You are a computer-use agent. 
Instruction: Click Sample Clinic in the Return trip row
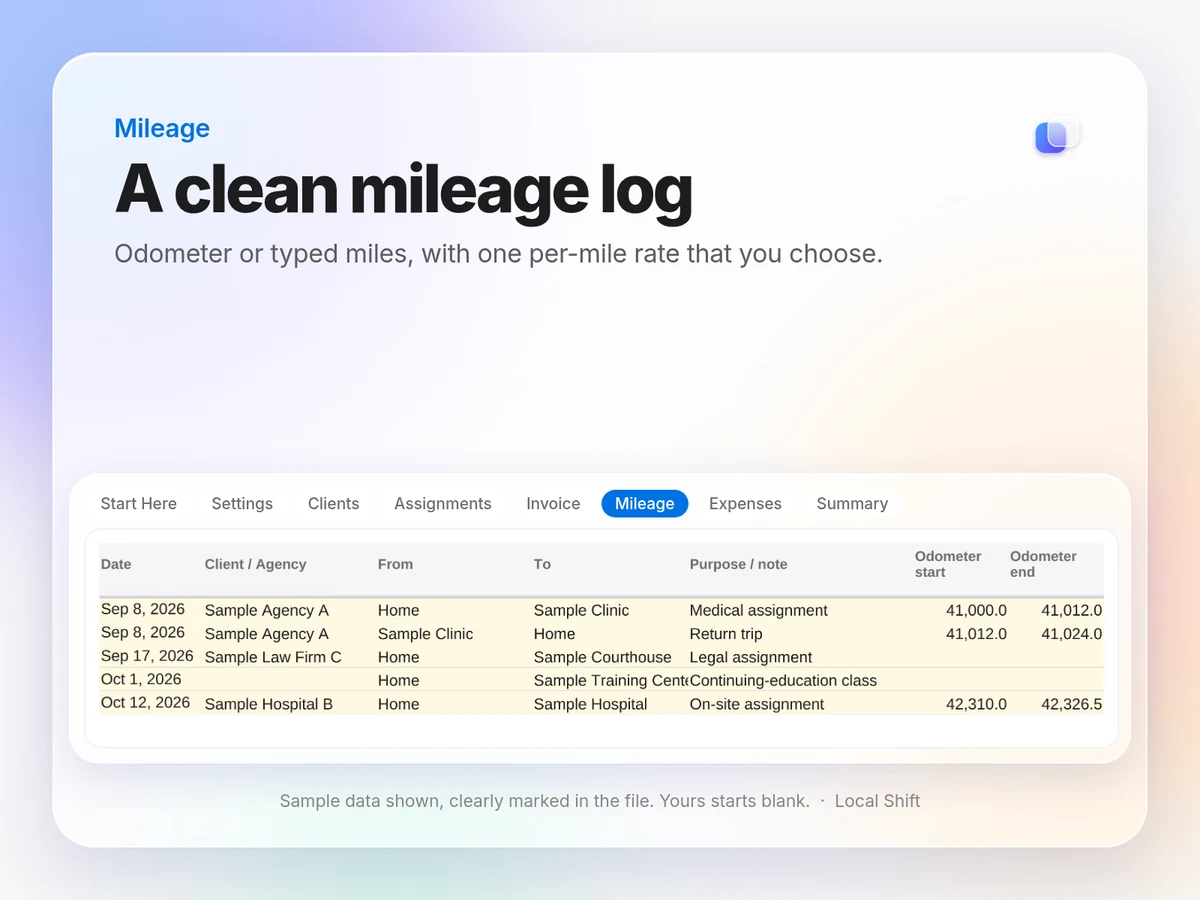pyautogui.click(x=425, y=634)
